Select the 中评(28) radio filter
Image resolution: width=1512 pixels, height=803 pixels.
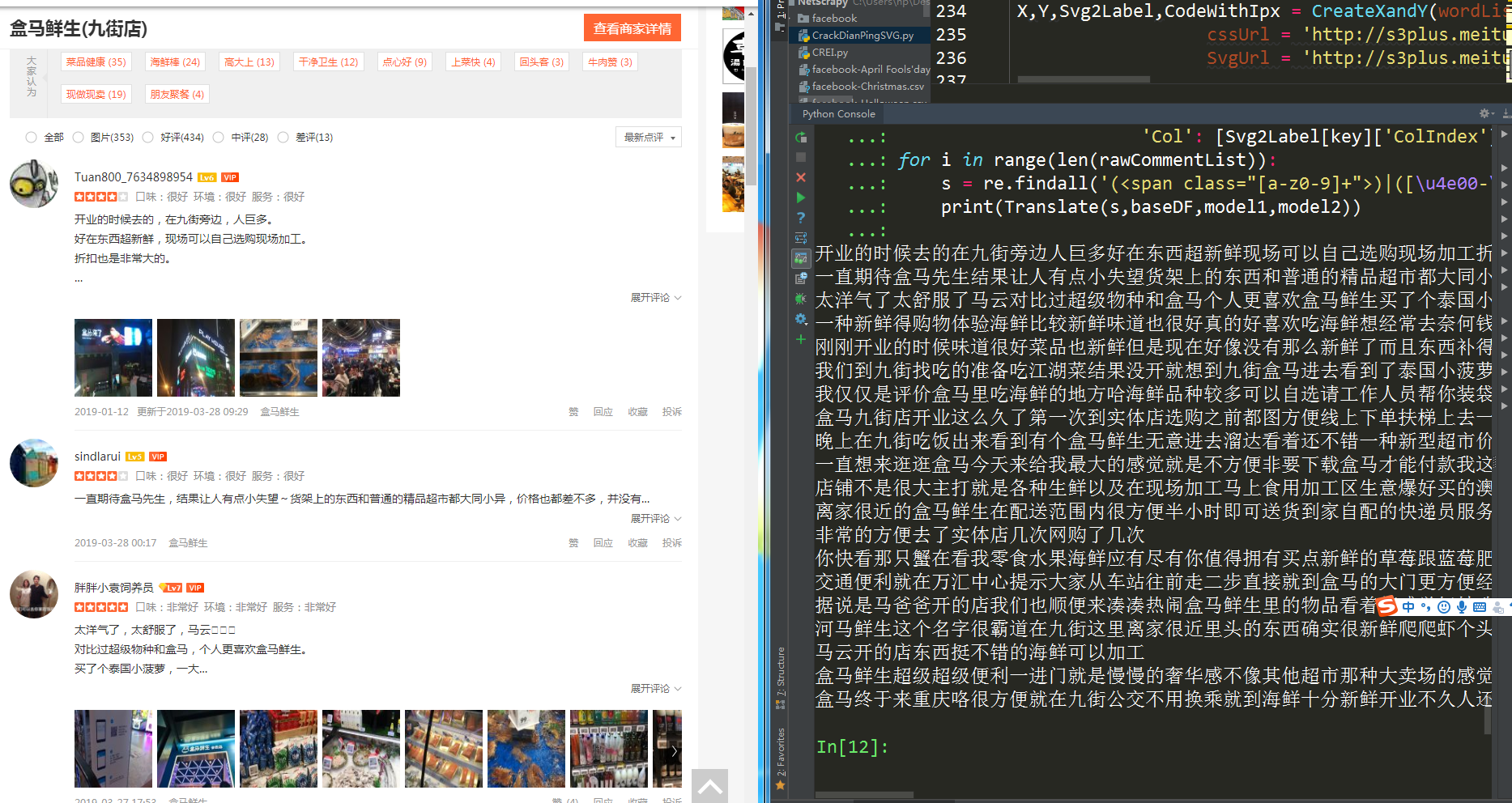(x=218, y=138)
